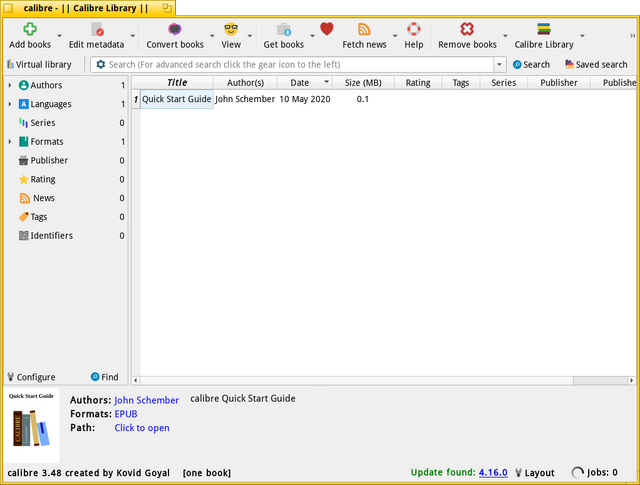The height and width of the screenshot is (485, 640).
Task: Expand the Languages tree node
Action: (10, 104)
